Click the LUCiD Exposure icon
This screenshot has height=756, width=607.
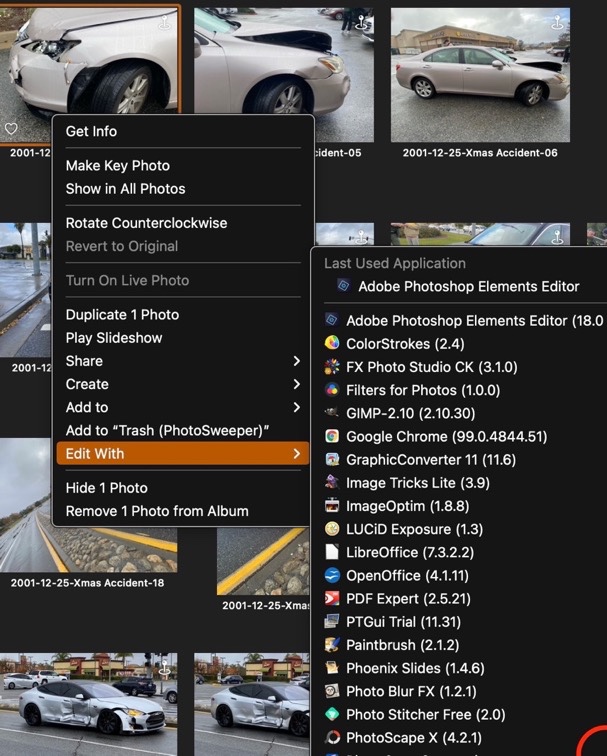pyautogui.click(x=332, y=528)
